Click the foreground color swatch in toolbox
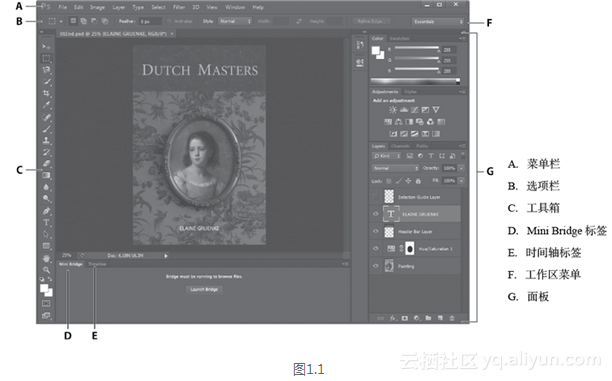Image resolution: width=612 pixels, height=381 pixels. tap(44, 288)
